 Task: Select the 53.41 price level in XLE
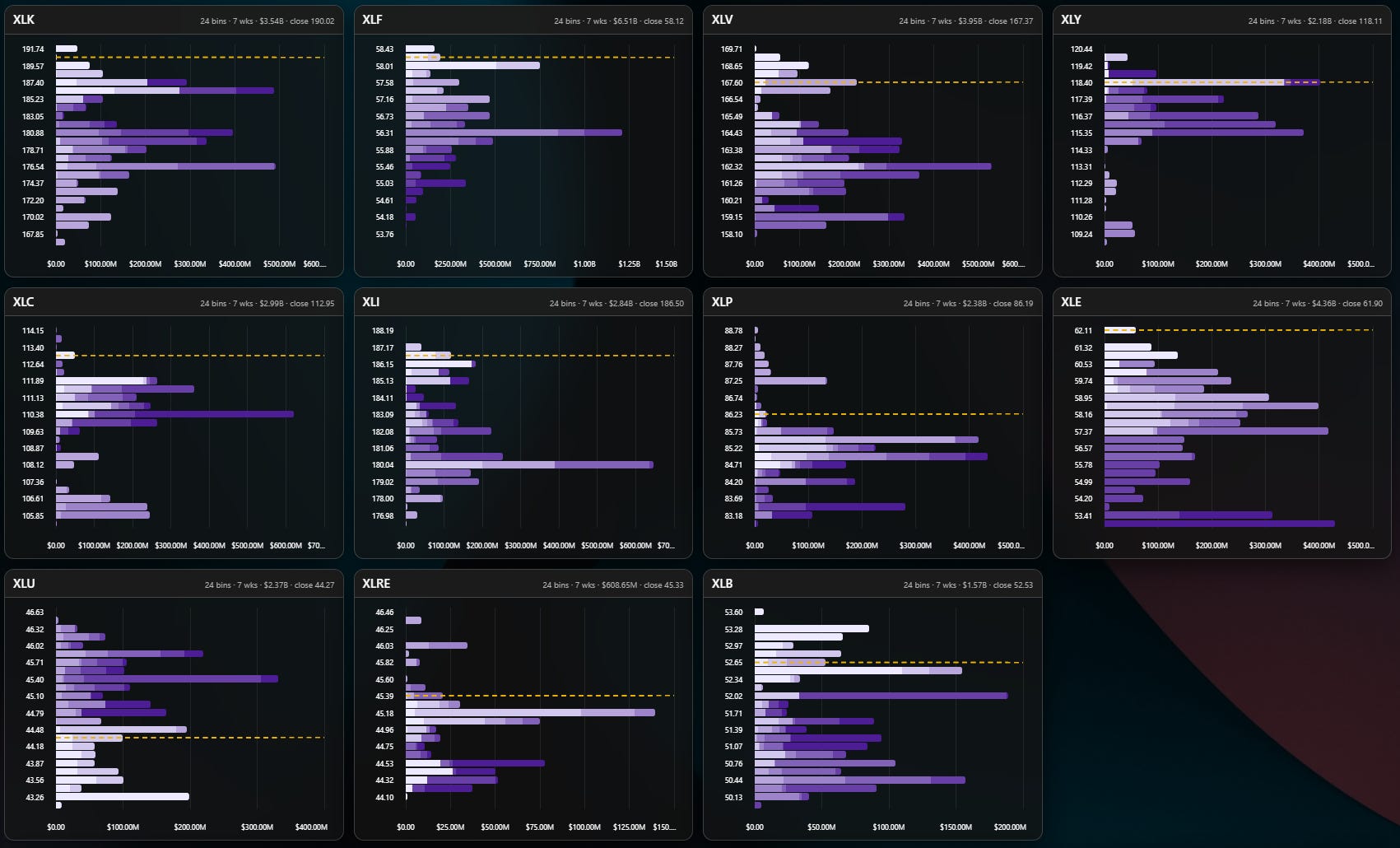pos(1083,516)
